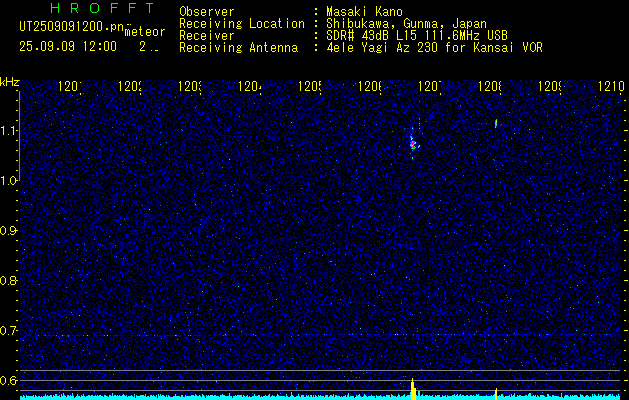Click the faint horizontal carrier line near 0.7 kHz
Screen dimensions: 629x400
point(320,335)
